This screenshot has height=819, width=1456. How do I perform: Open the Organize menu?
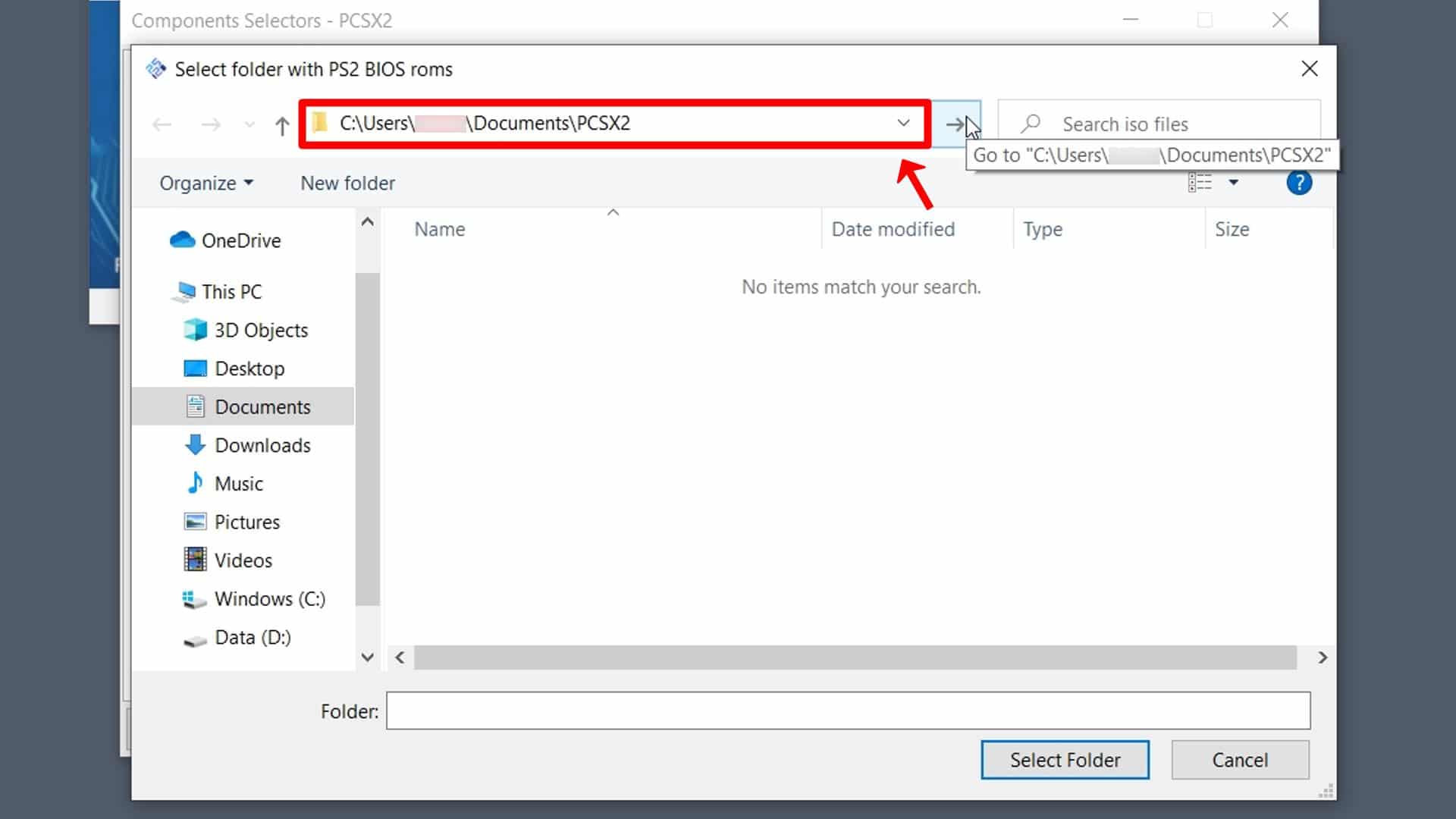(x=206, y=184)
